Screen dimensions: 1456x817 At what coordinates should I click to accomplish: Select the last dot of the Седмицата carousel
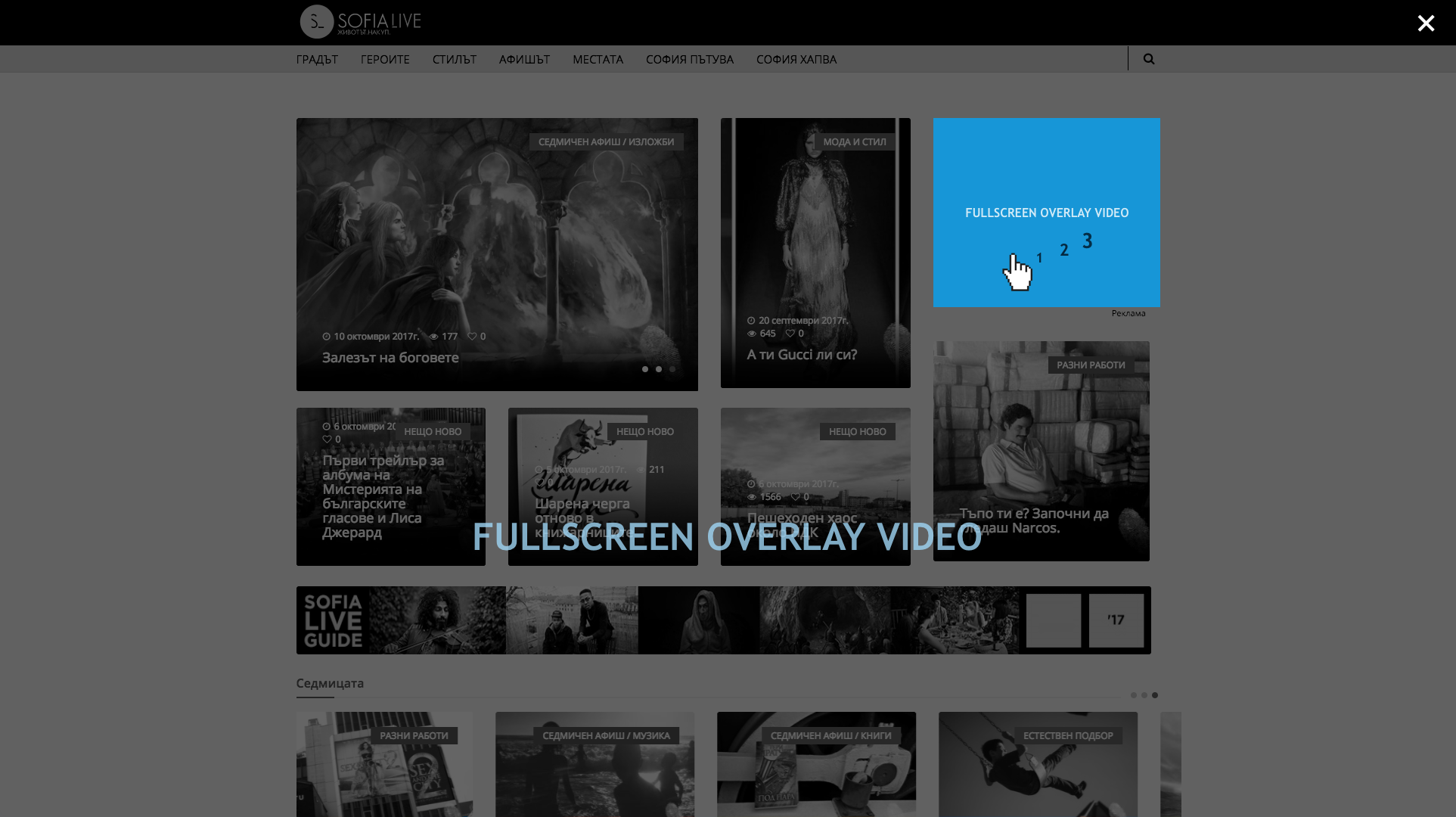[x=1155, y=695]
